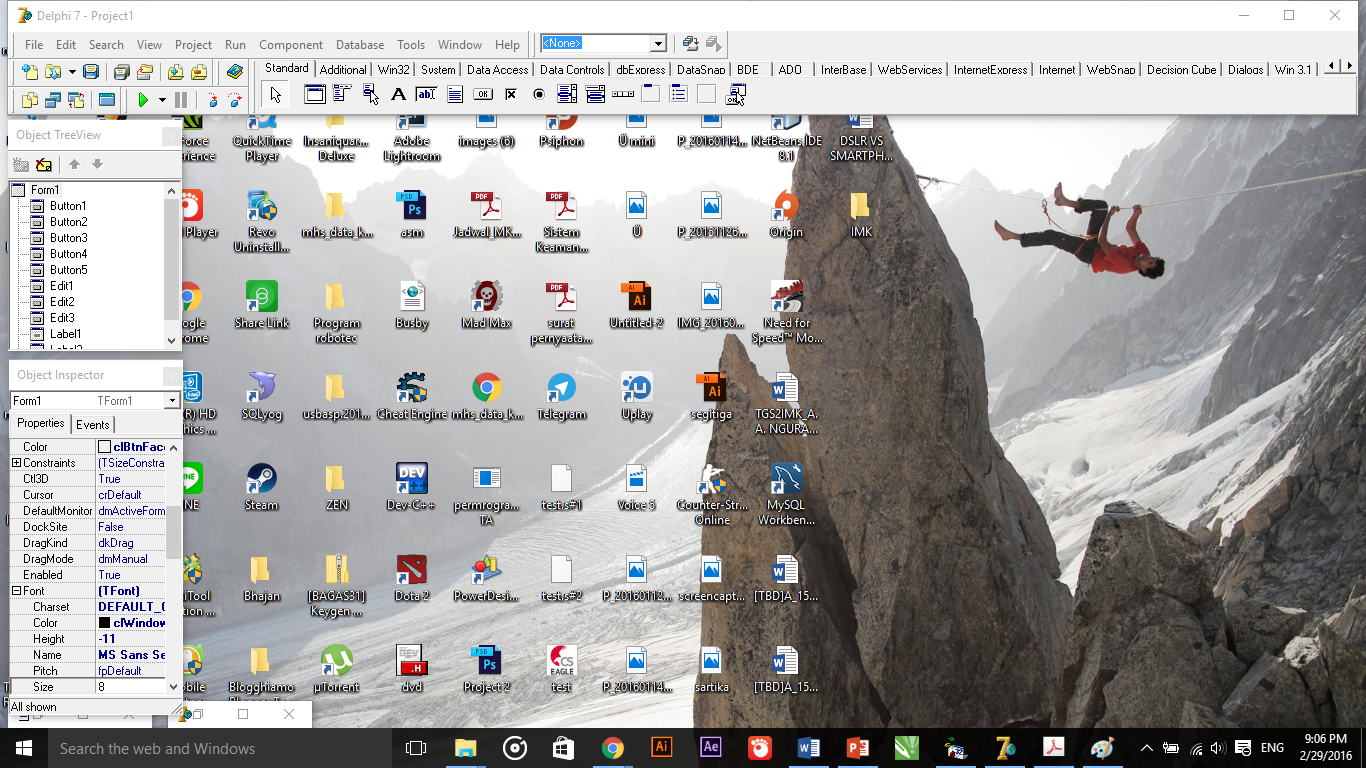
Task: Open Object Inspector component selector Form1 dropdown
Action: 172,401
